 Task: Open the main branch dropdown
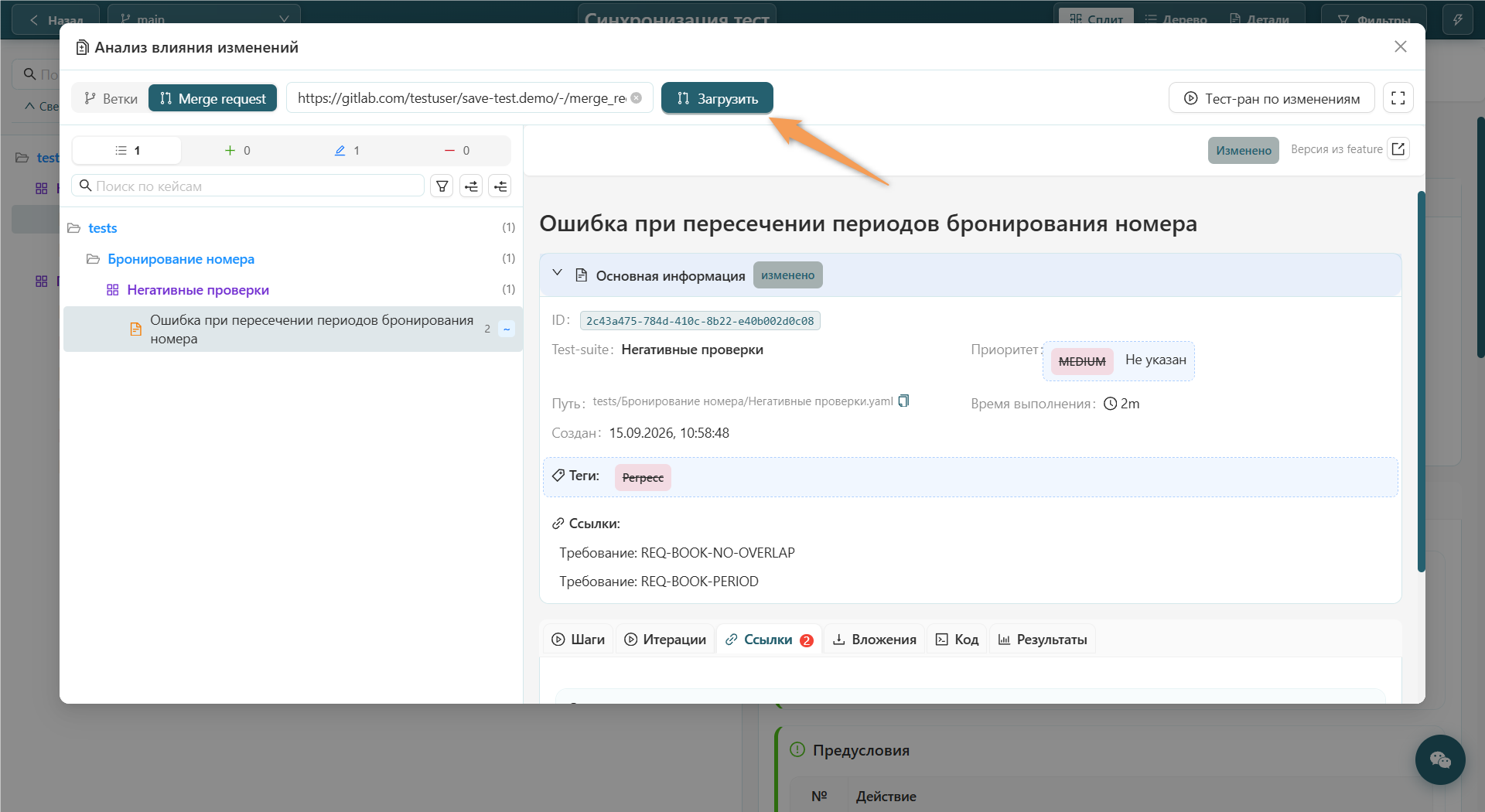[x=204, y=19]
